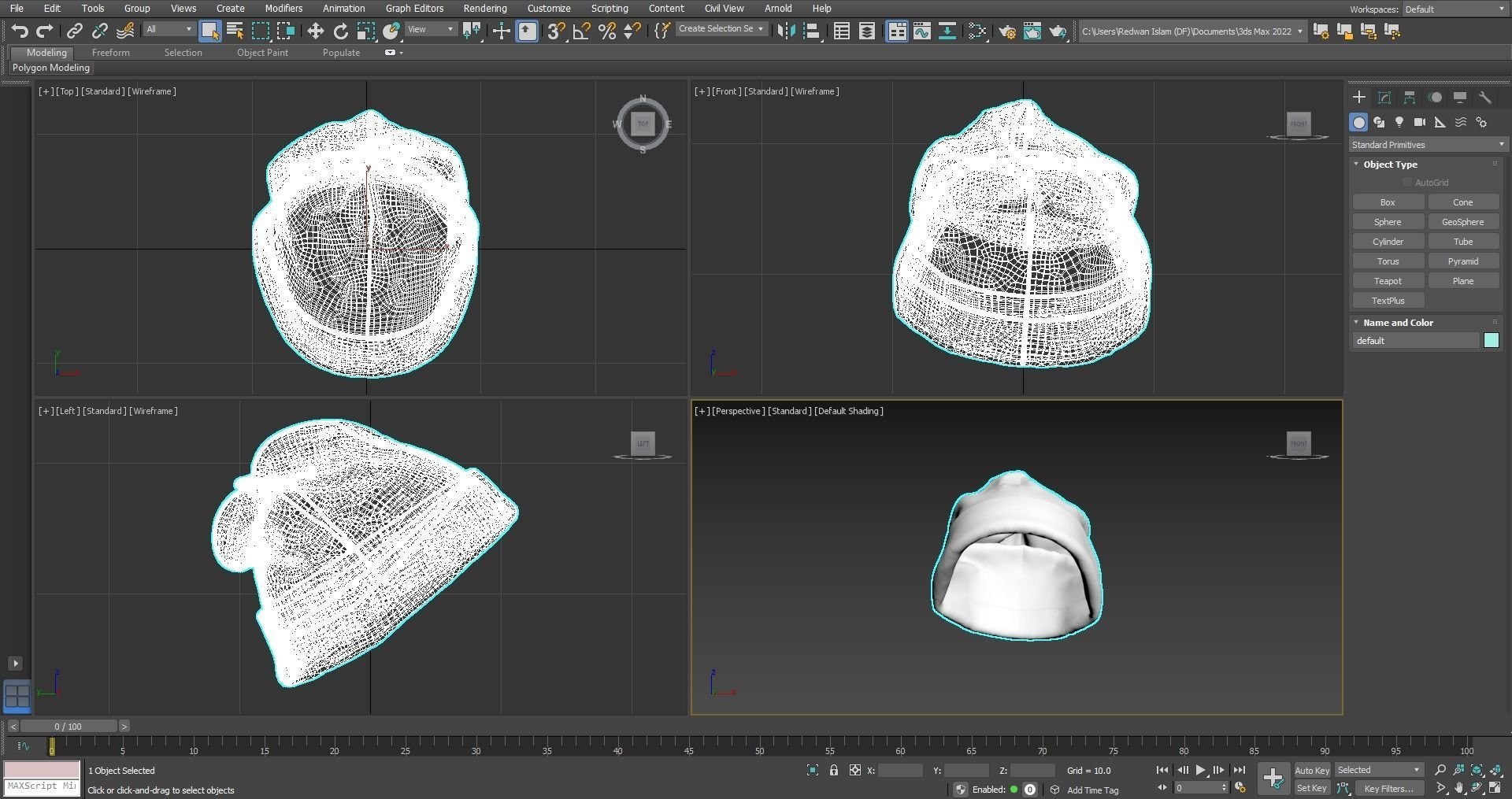Open Select by Name dialog

coord(235,31)
